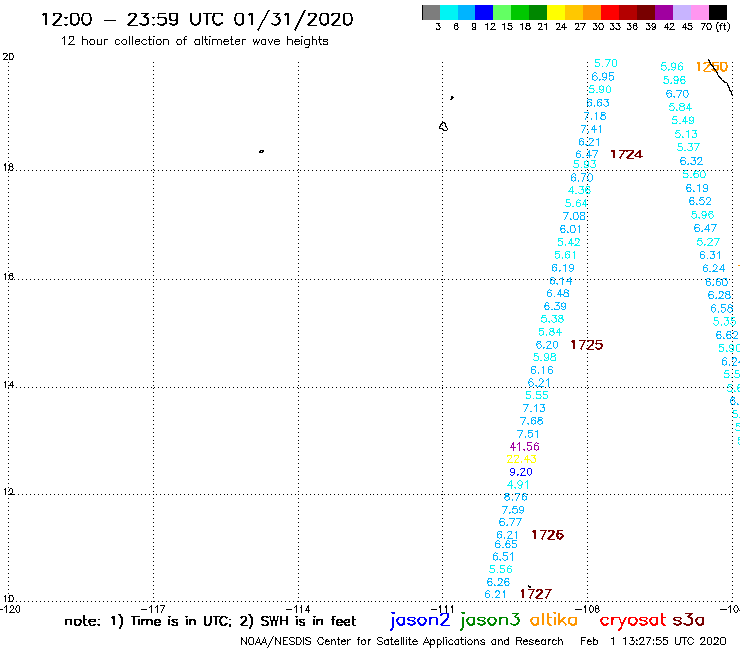Select pass number 1724 label
Viewport: 740px width, 650px height.
click(x=626, y=154)
